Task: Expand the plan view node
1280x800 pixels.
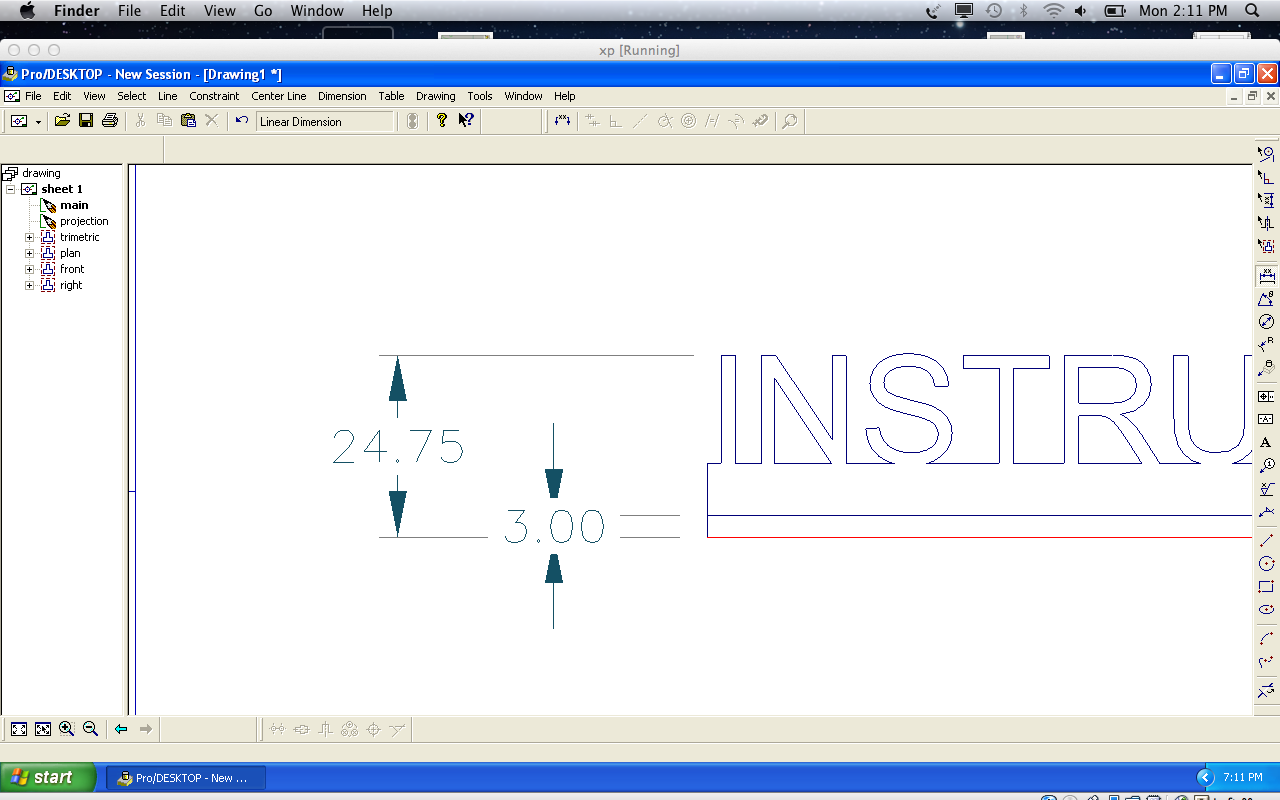Action: (29, 253)
